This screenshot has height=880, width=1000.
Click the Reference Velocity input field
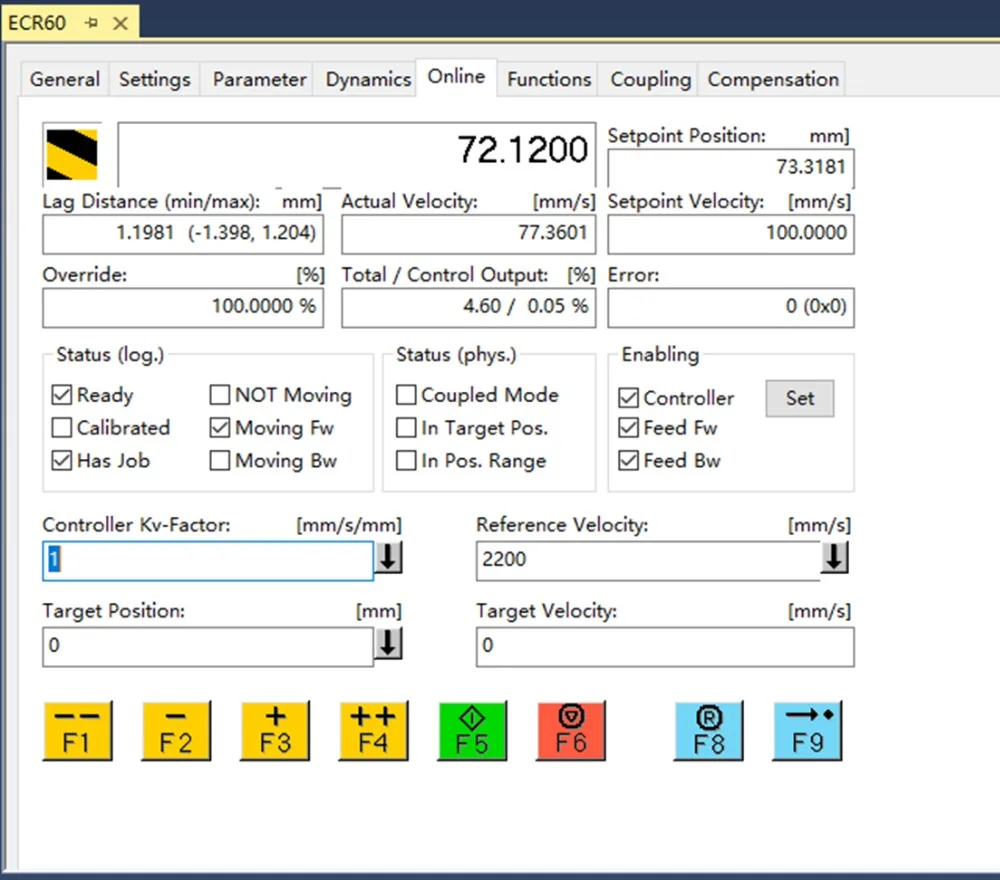coord(648,561)
